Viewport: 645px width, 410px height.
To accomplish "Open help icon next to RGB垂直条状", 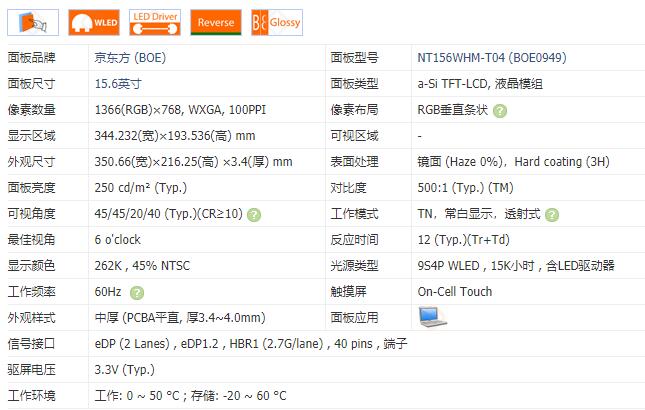I will click(500, 111).
